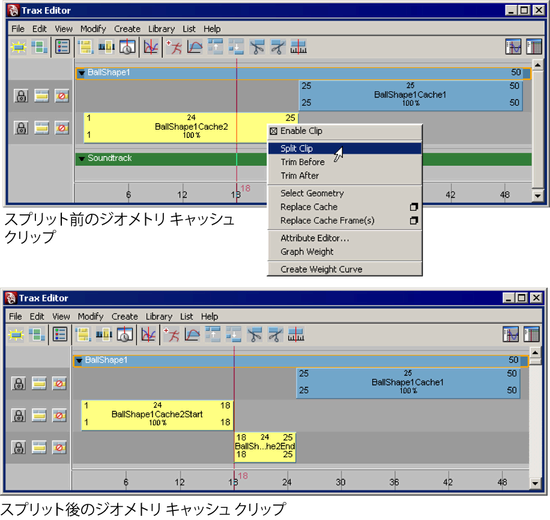The image size is (550, 520).
Task: Collapse the BallShape1 track group in top window
Action: (82, 73)
